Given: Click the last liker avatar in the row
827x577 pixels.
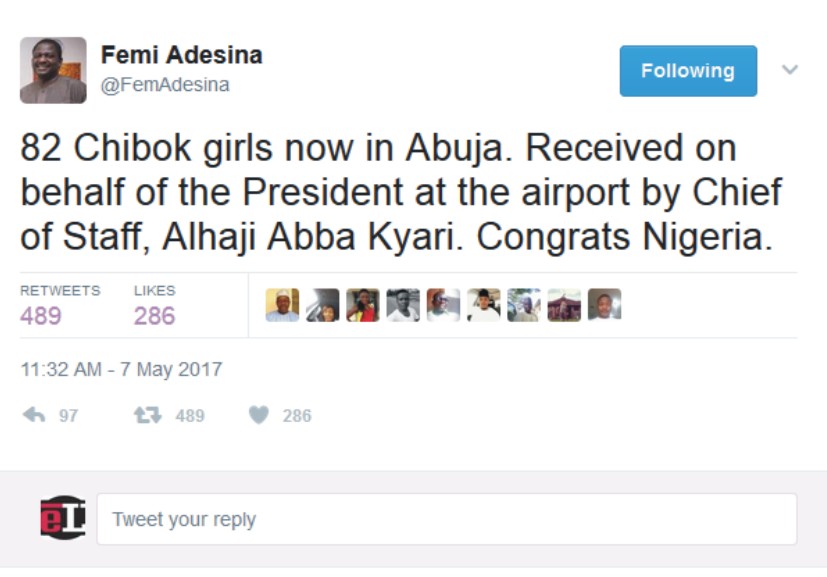Looking at the screenshot, I should (x=604, y=305).
